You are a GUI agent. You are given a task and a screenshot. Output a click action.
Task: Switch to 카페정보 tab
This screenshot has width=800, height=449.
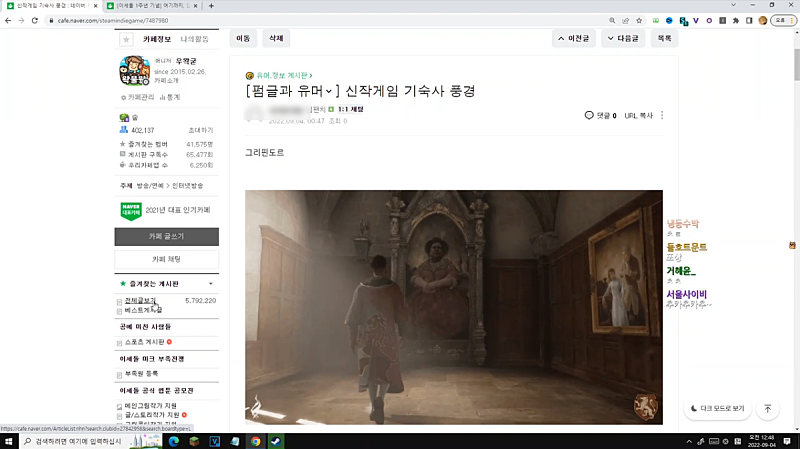point(157,39)
